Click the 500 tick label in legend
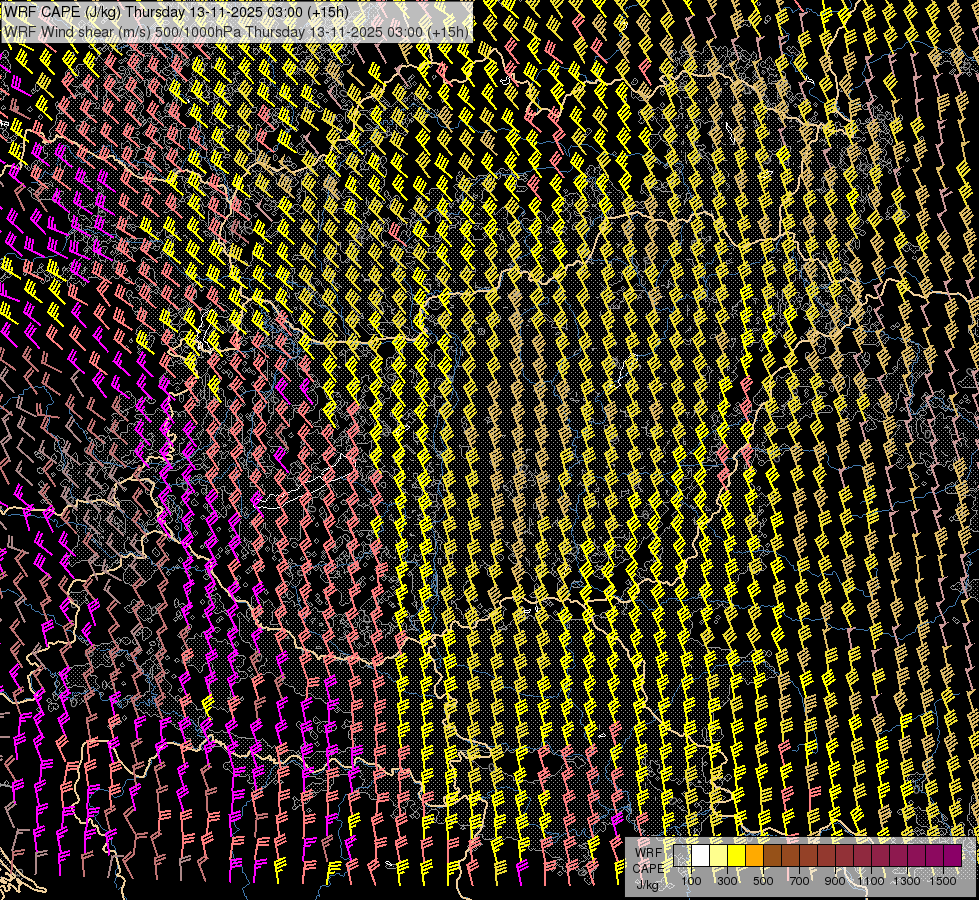The width and height of the screenshot is (979, 900). [763, 881]
